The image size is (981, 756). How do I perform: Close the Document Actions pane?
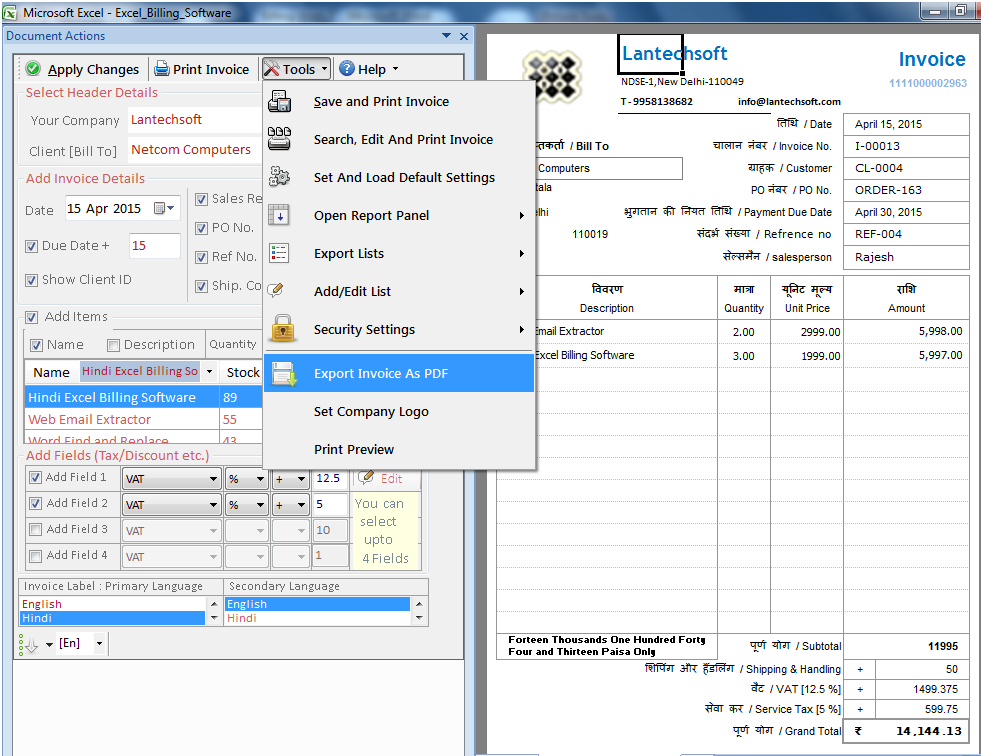pyautogui.click(x=464, y=36)
